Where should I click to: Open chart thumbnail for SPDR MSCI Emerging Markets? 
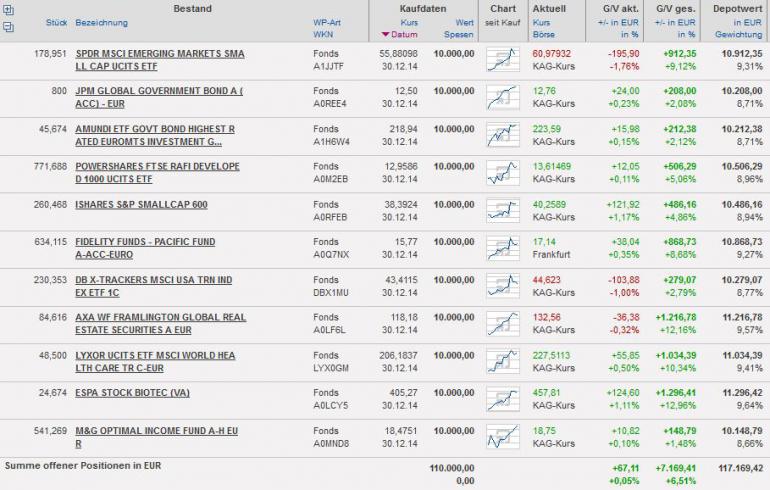coord(503,60)
